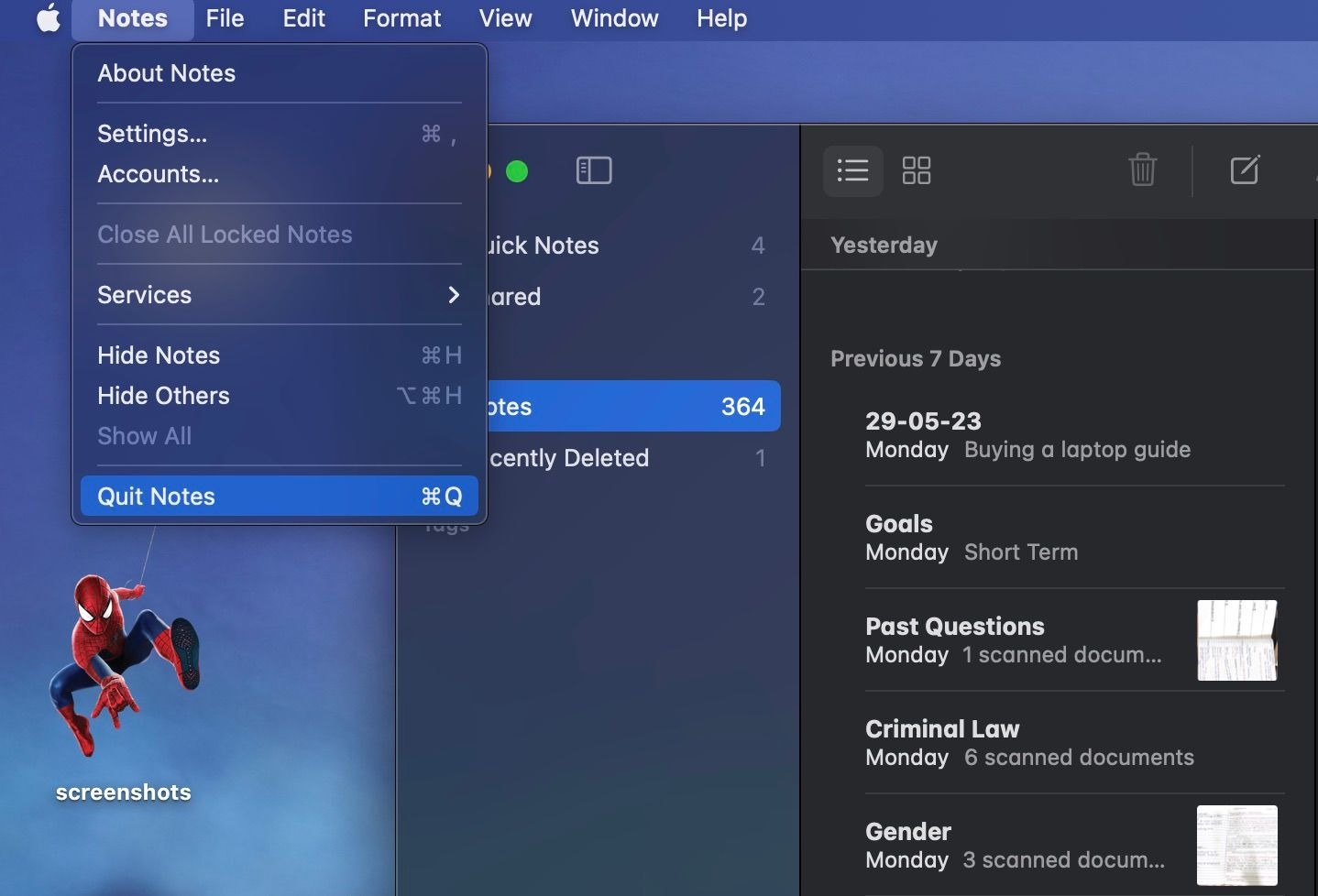Click the Past Questions scanned thumbnail
Screen dimensions: 1318x896
click(x=1237, y=640)
